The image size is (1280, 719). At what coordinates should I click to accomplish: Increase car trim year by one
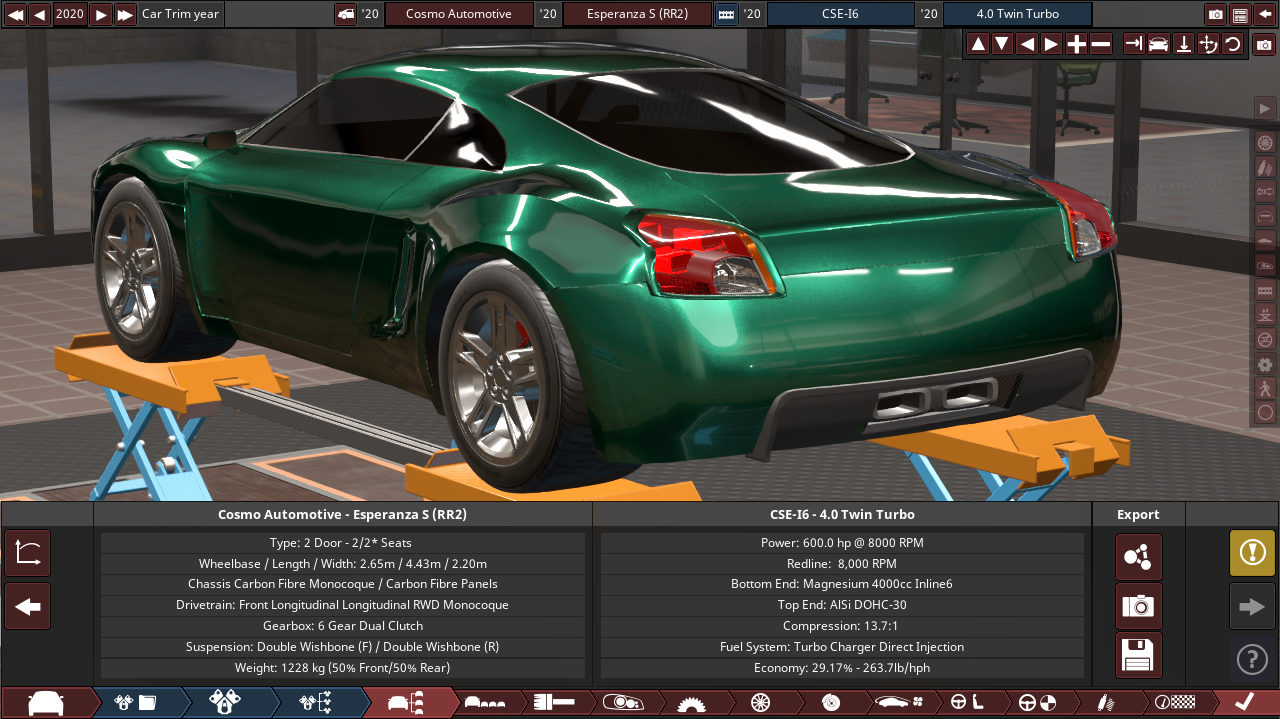[101, 14]
